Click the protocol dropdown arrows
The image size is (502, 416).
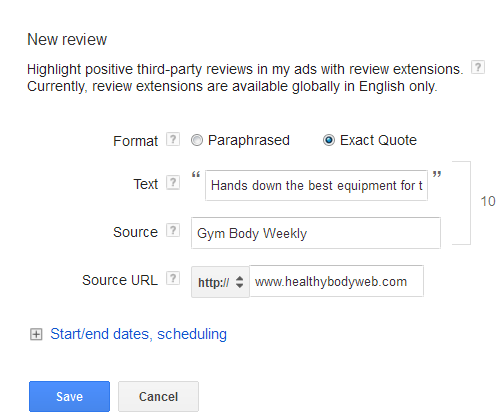click(239, 282)
